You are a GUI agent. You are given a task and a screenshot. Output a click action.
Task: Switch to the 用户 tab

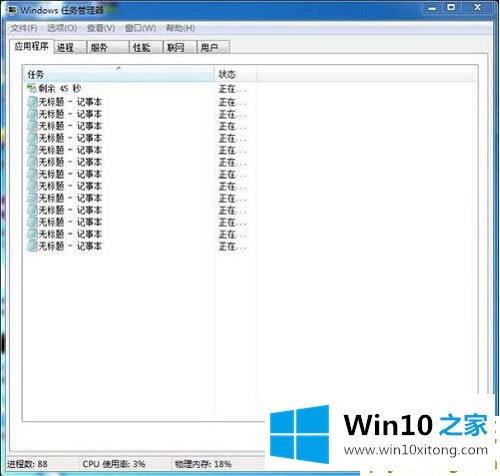click(x=213, y=48)
